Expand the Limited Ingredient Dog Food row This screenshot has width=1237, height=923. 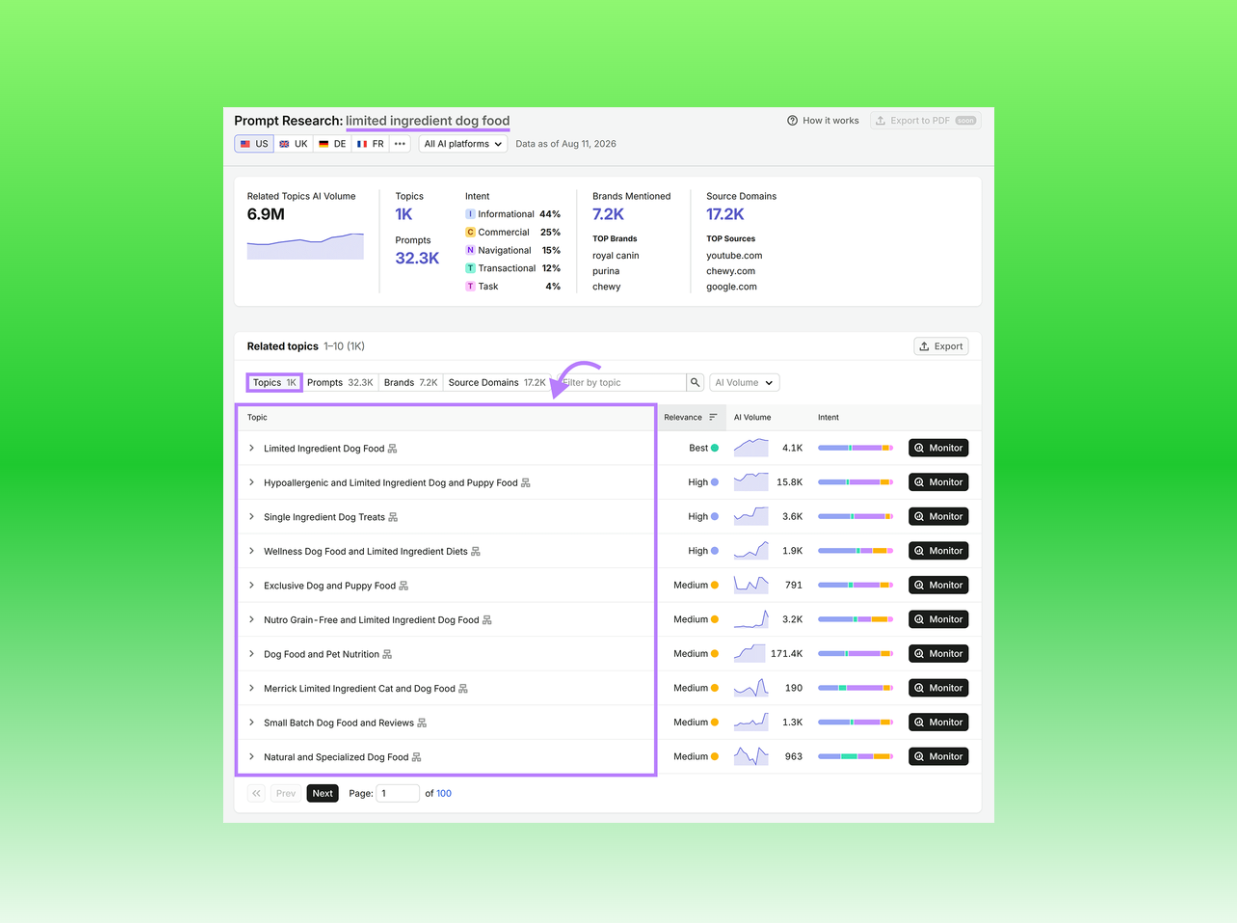252,448
